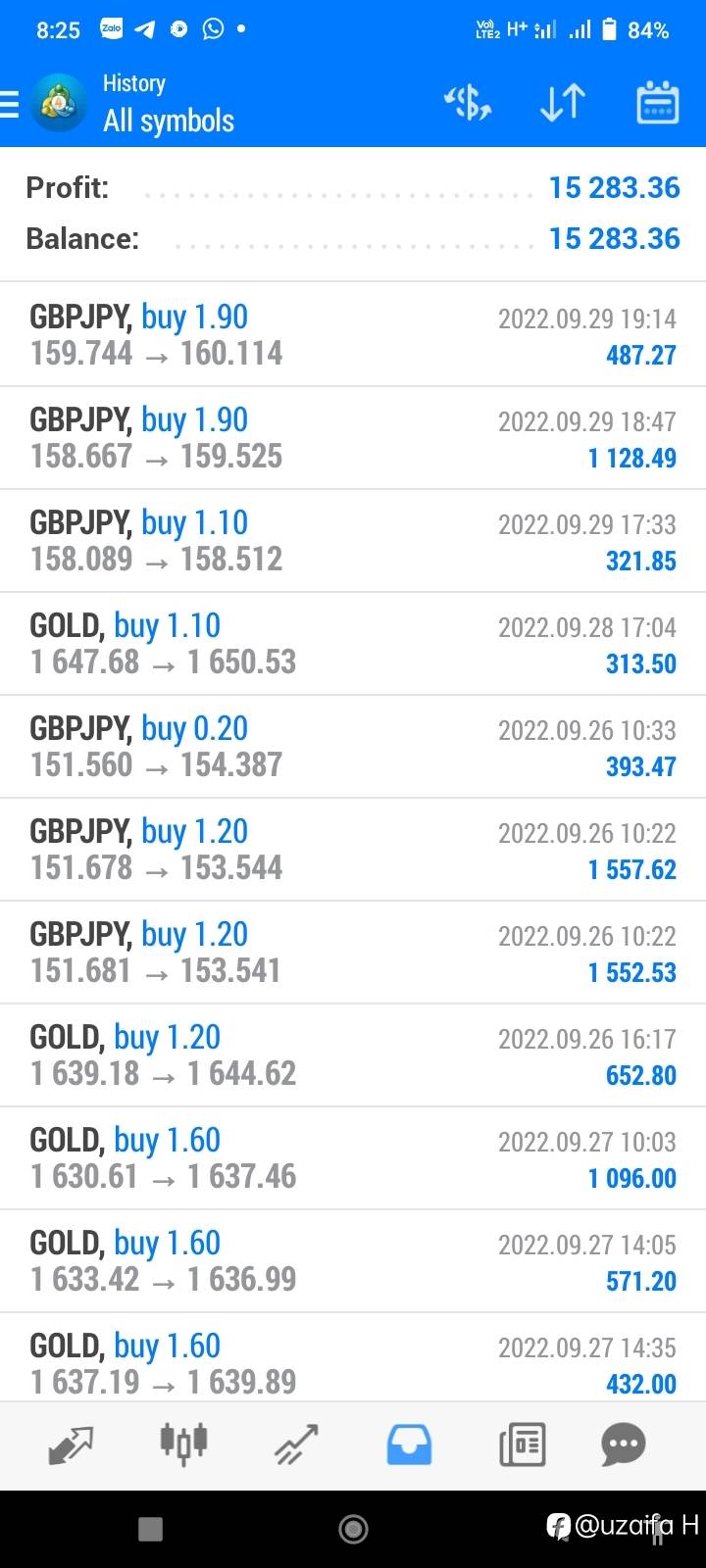Open the hamburger side menu
The width and height of the screenshot is (706, 1568).
tap(10, 103)
